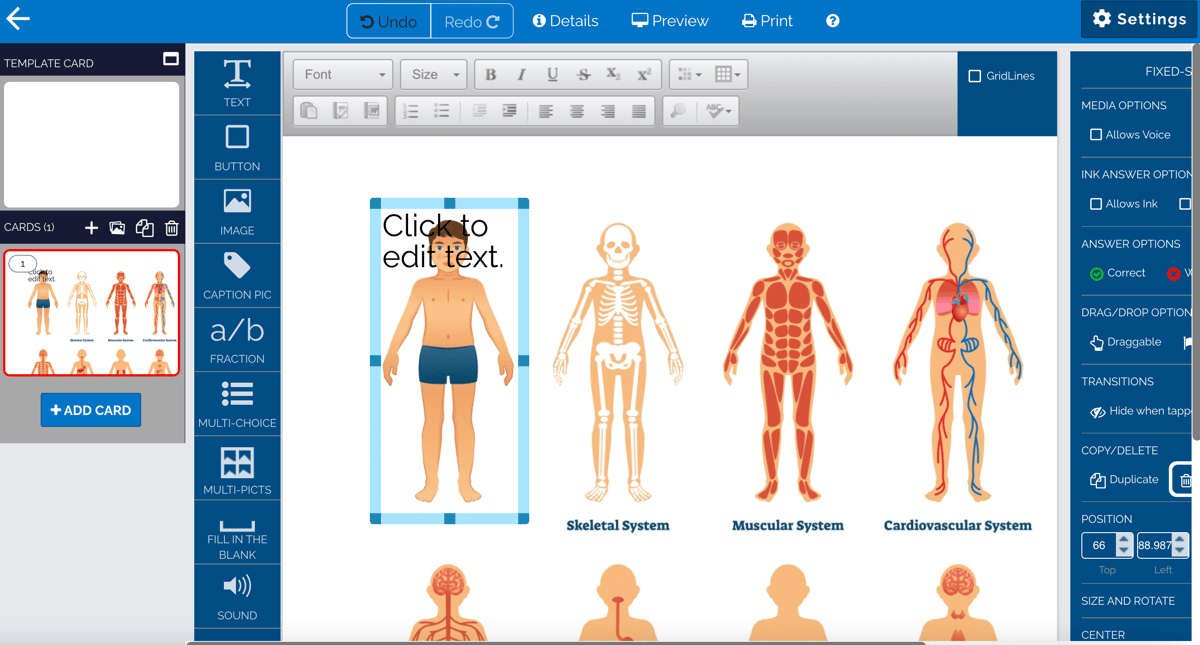The image size is (1200, 645).
Task: Delete card using trash icon in Cards header
Action: 171,228
